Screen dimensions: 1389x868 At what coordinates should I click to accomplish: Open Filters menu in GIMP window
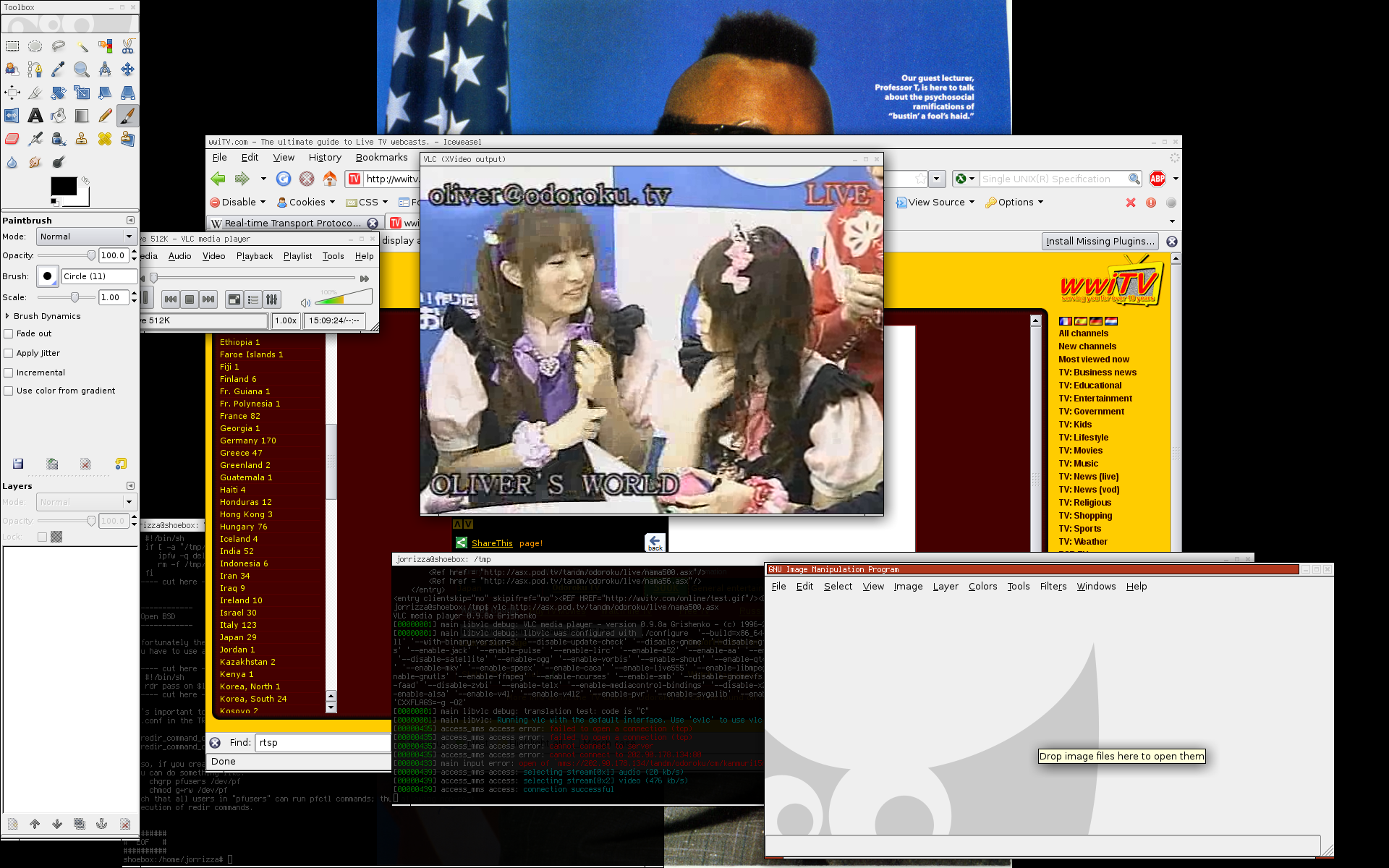click(1053, 587)
